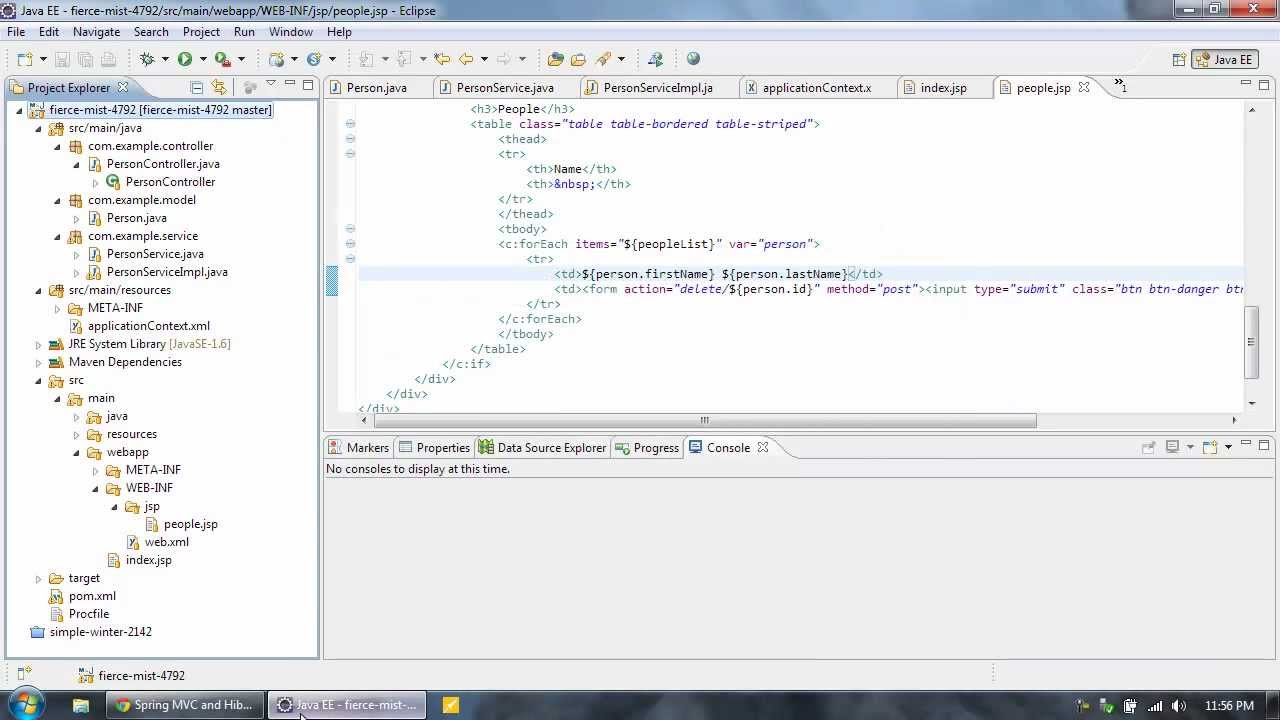Minimize the Project Explorer view

click(x=289, y=85)
